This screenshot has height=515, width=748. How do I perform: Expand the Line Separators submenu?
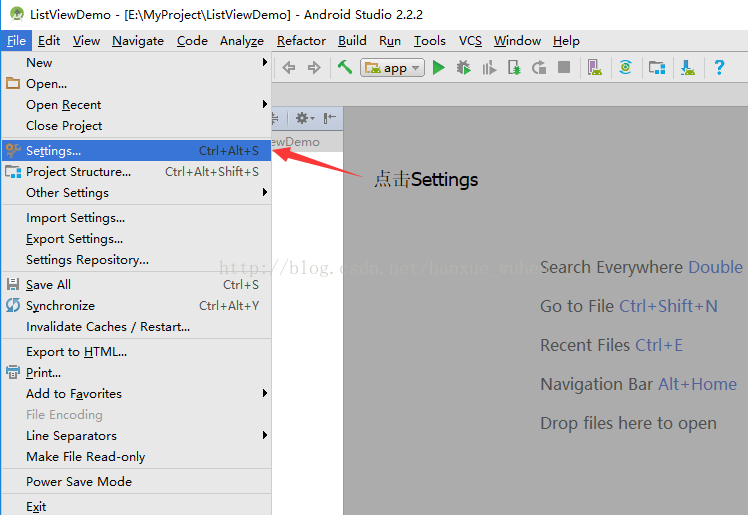pyautogui.click(x=136, y=436)
